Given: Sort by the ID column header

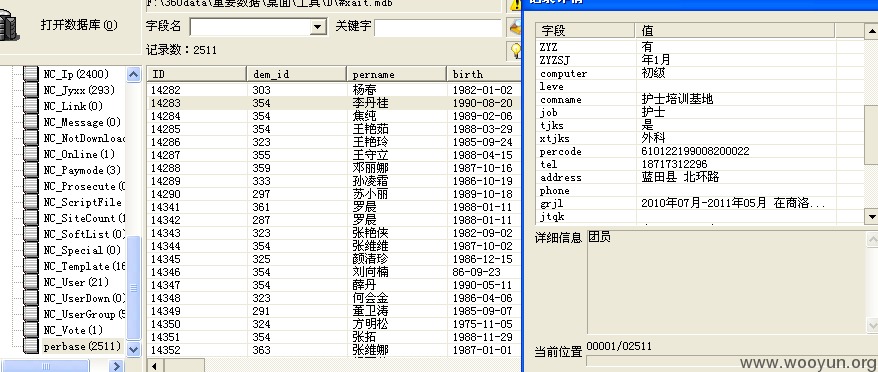Looking at the screenshot, I should [x=197, y=74].
